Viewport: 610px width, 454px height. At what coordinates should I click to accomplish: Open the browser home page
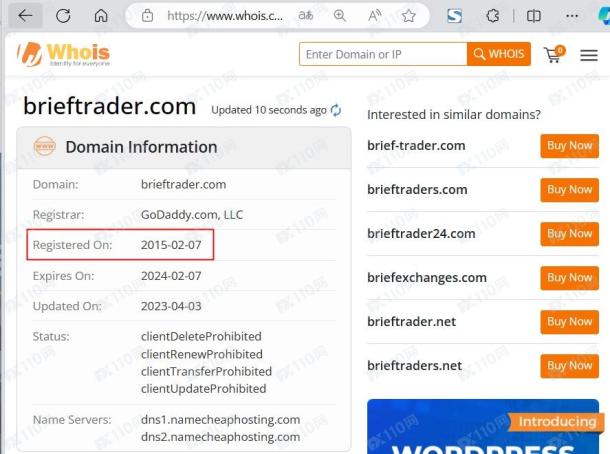click(101, 16)
